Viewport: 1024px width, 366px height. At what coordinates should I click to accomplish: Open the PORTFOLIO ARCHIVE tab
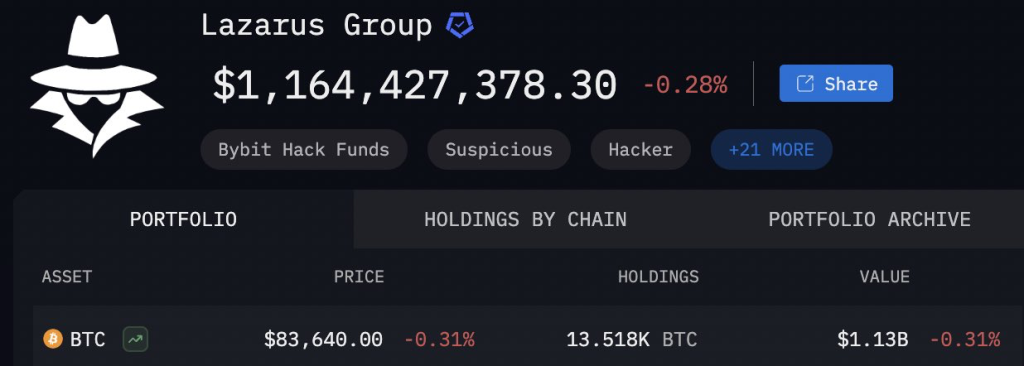tap(869, 220)
